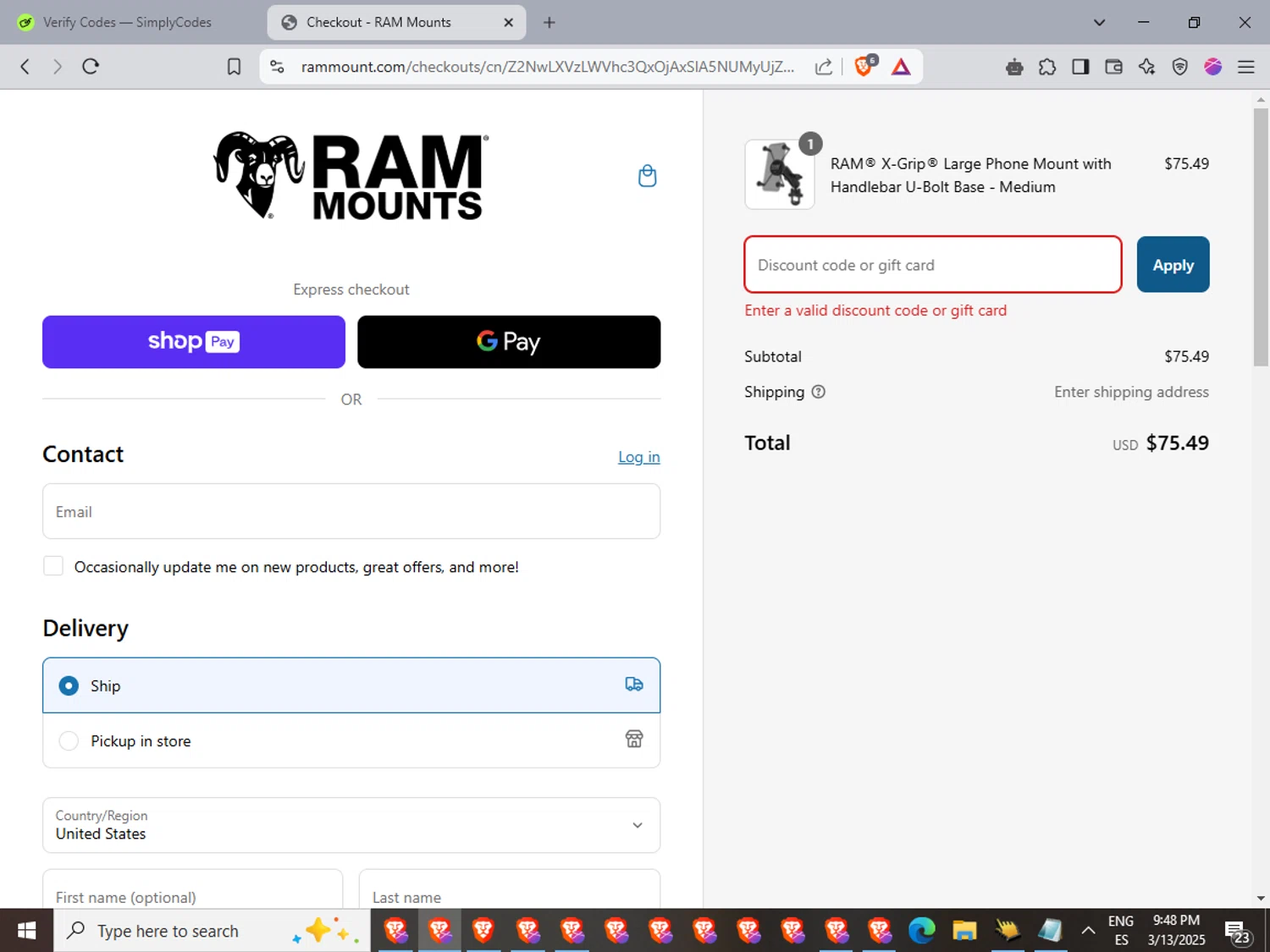Click the 'Enter a valid discount code' error
This screenshot has height=952, width=1270.
875,311
